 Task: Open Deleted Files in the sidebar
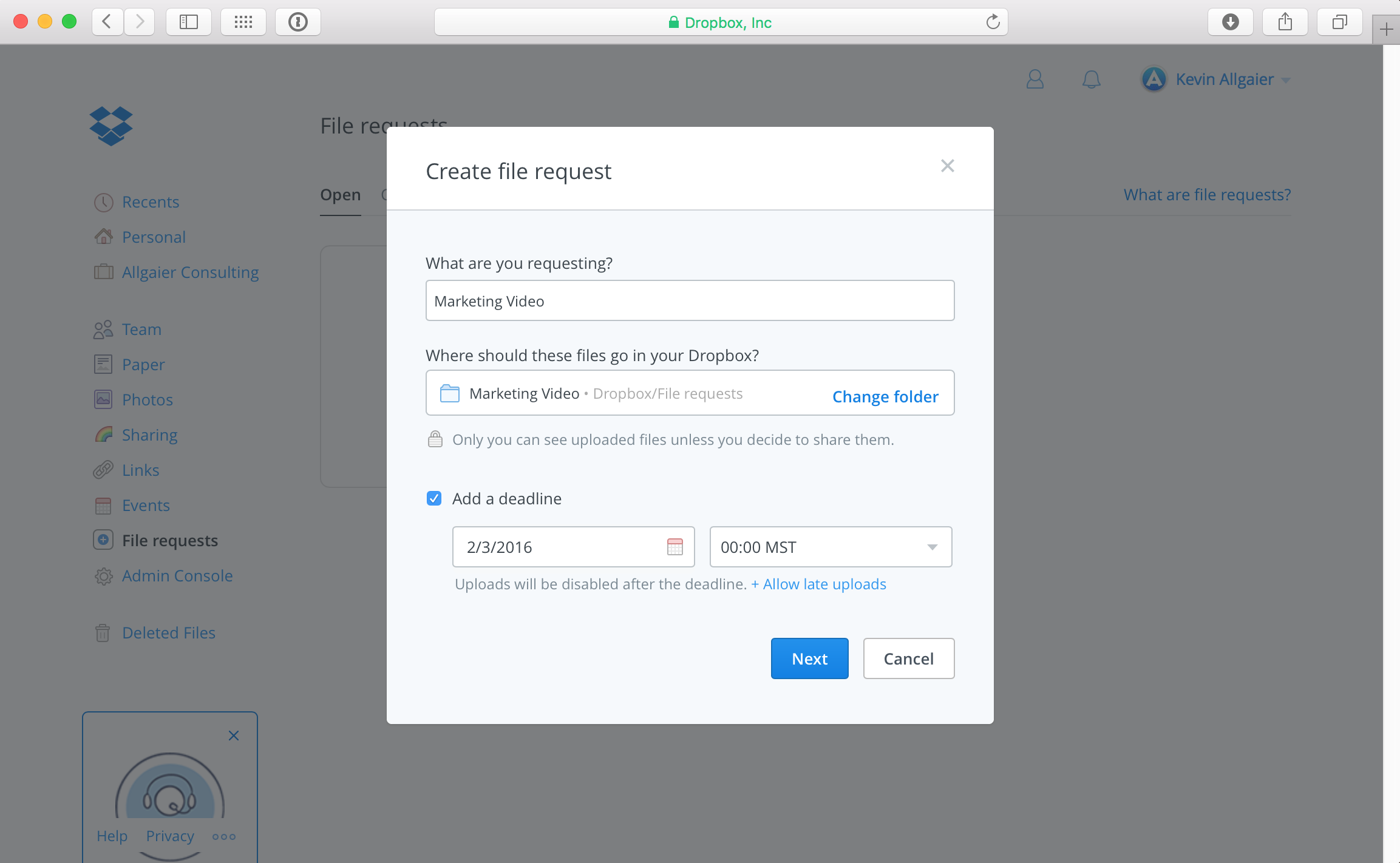click(169, 633)
